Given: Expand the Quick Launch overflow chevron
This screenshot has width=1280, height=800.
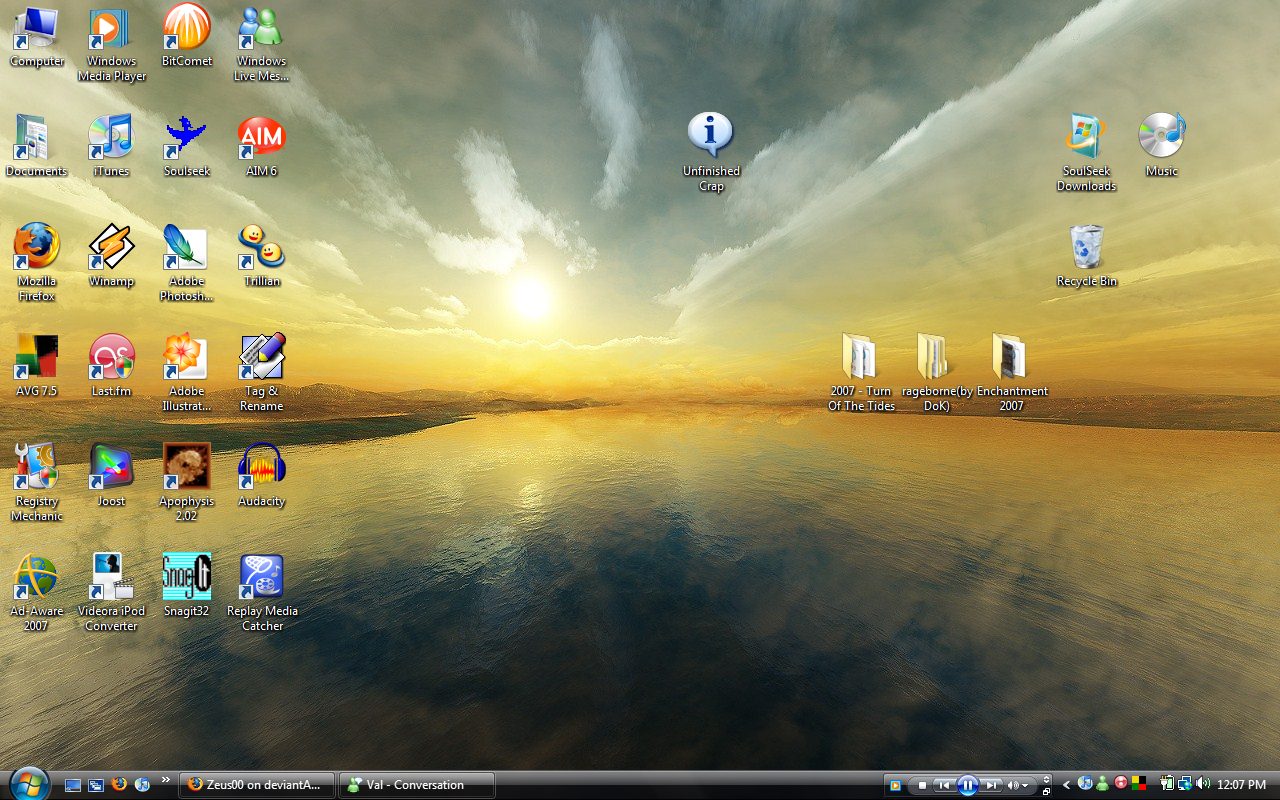Looking at the screenshot, I should (x=166, y=779).
